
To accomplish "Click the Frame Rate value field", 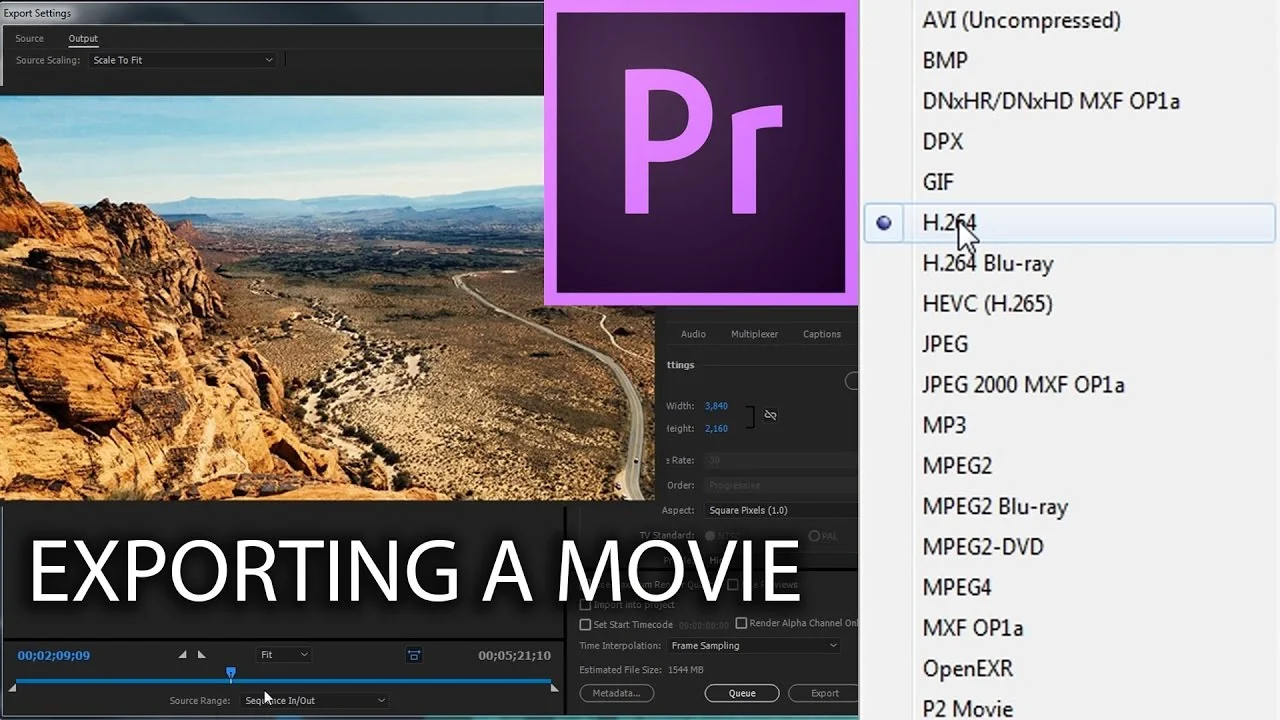I will tap(781, 460).
